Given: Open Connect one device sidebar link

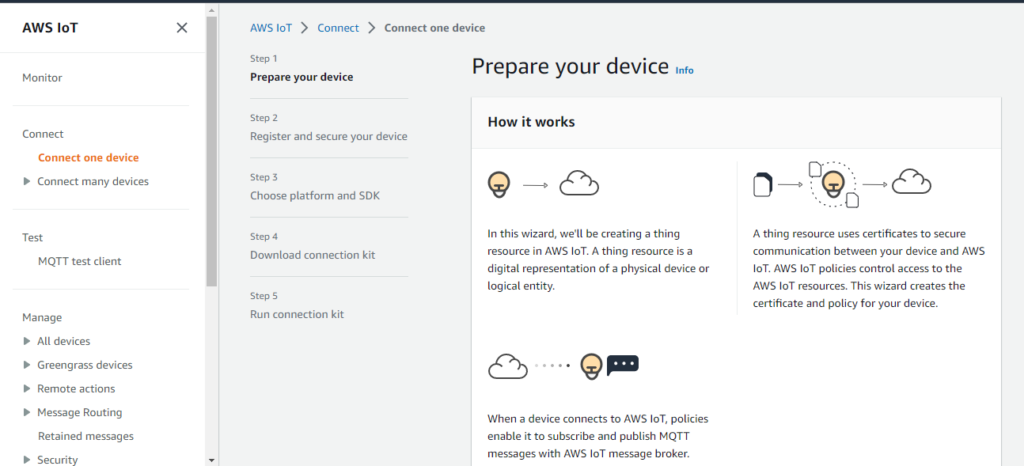Looking at the screenshot, I should [x=88, y=157].
